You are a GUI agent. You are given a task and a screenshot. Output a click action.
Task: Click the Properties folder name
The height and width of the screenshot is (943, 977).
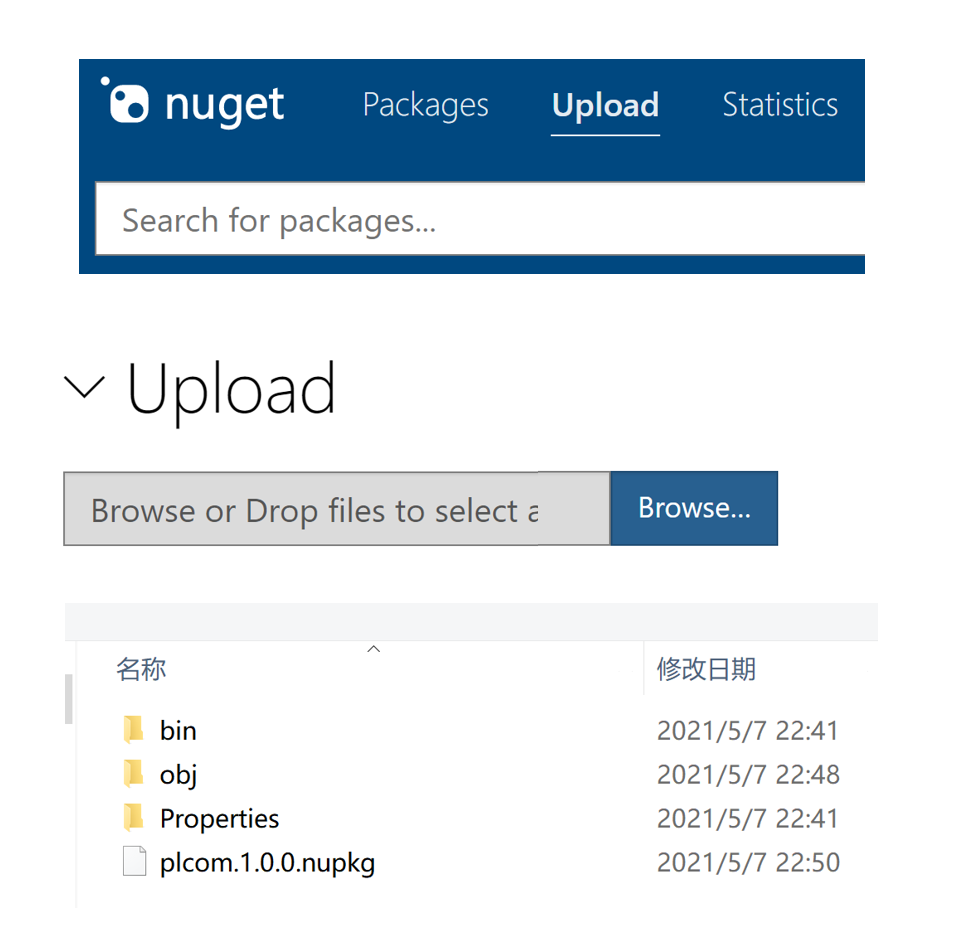[219, 818]
